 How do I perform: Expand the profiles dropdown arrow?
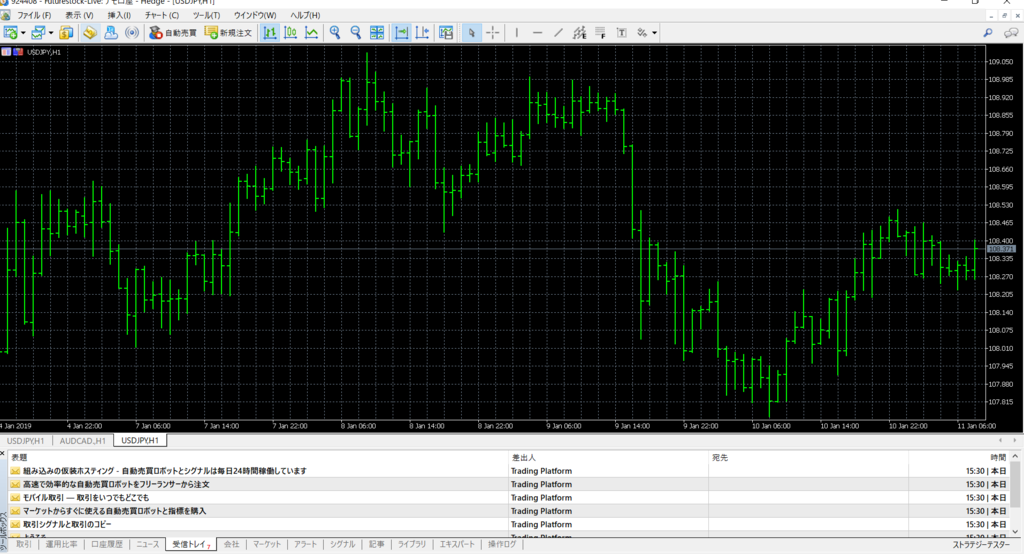point(51,33)
